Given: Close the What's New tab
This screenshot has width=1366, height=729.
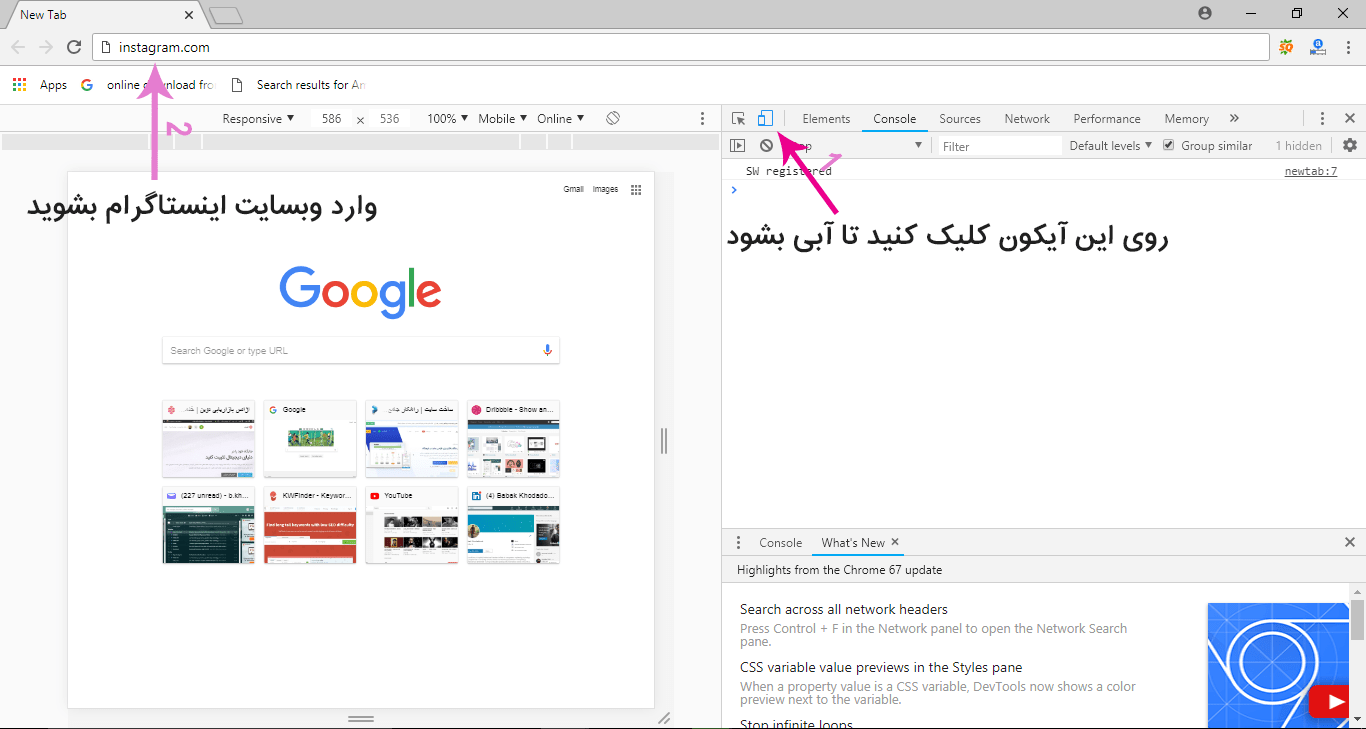Looking at the screenshot, I should click(x=896, y=542).
